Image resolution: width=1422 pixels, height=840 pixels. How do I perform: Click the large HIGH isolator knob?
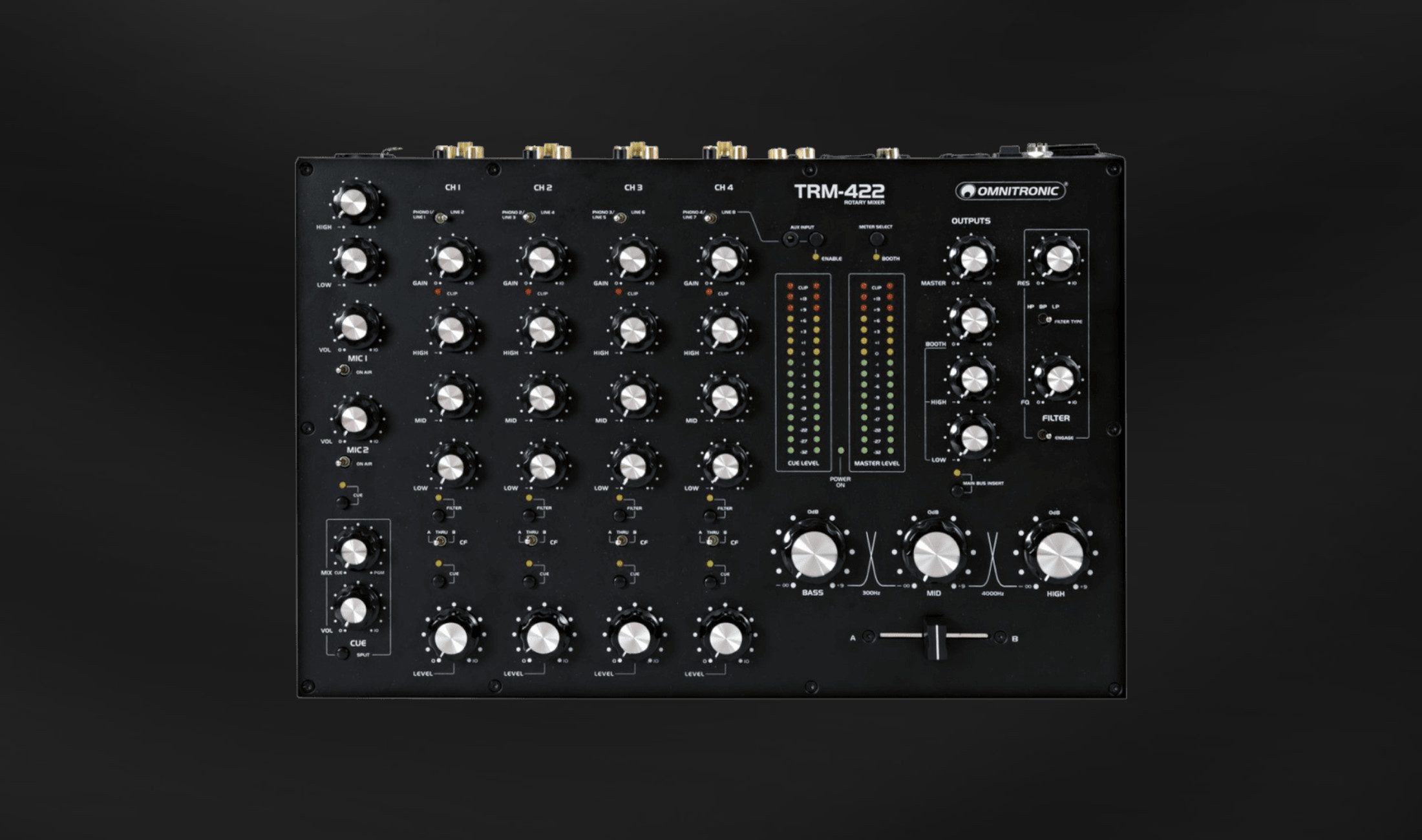click(1059, 554)
